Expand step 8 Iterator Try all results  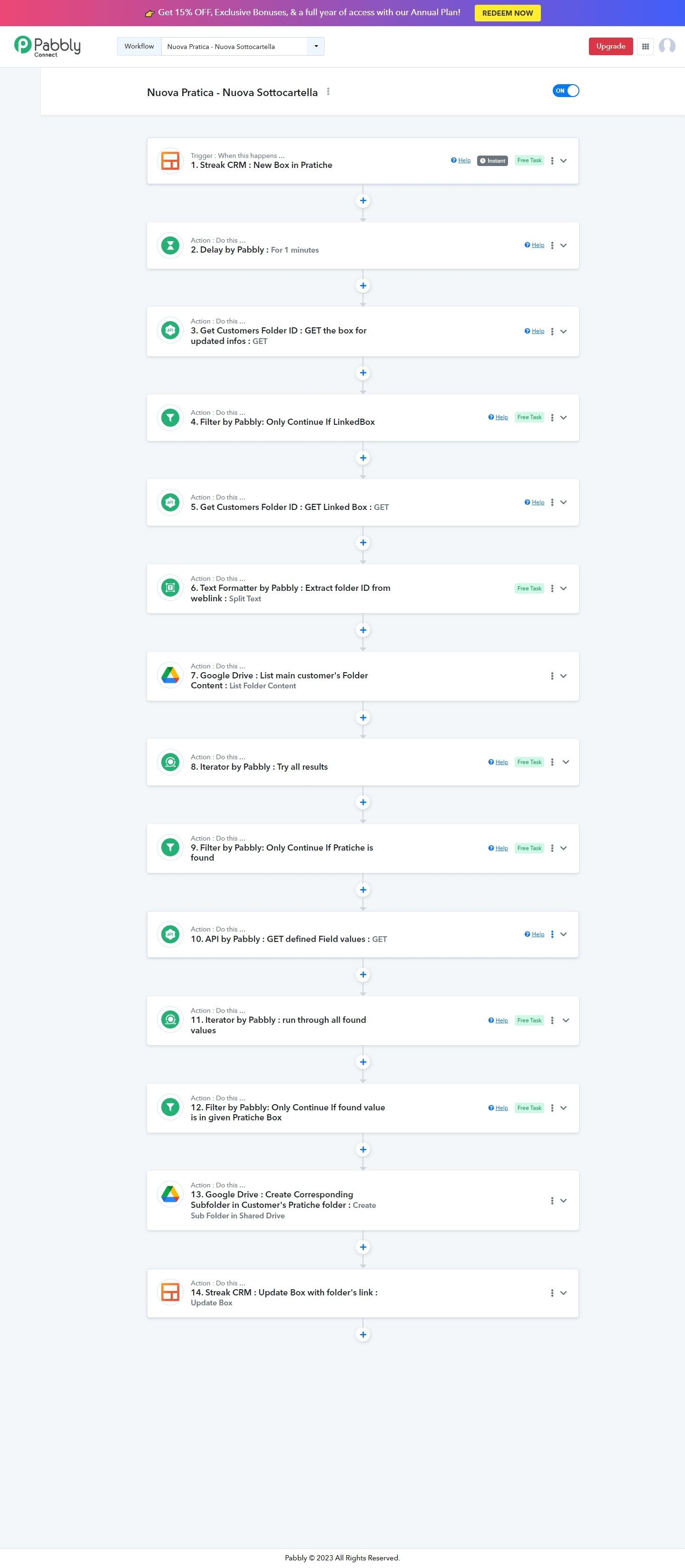coord(566,762)
